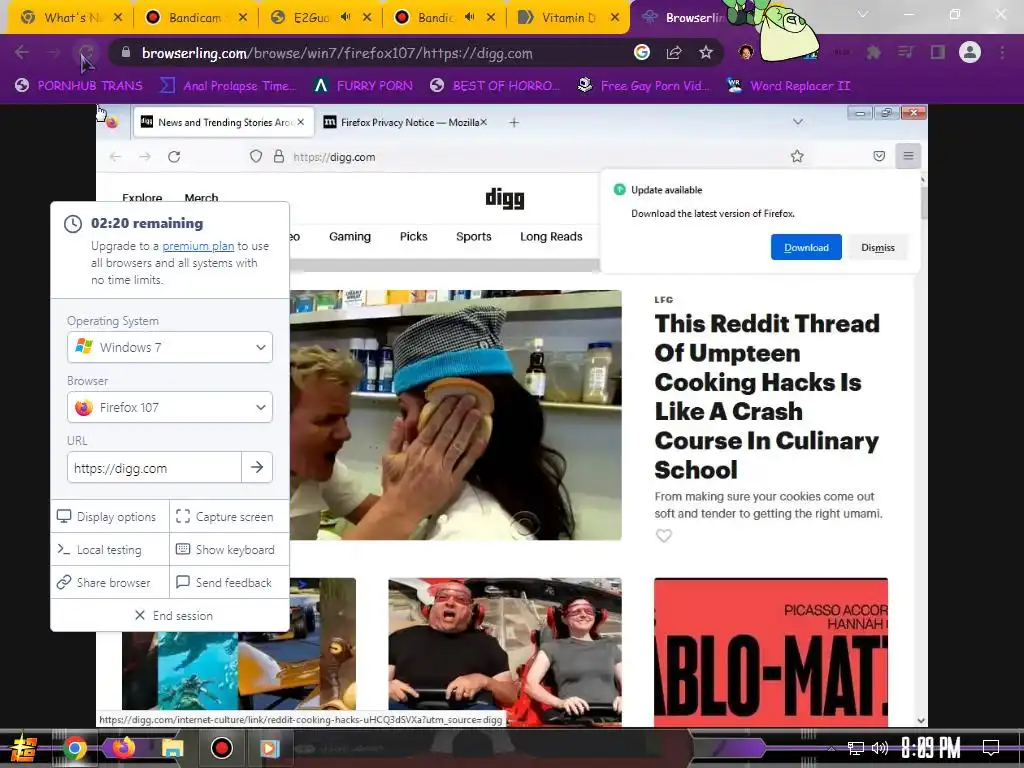The height and width of the screenshot is (768, 1024).
Task: Open Gaming section on digg
Action: pos(349,236)
